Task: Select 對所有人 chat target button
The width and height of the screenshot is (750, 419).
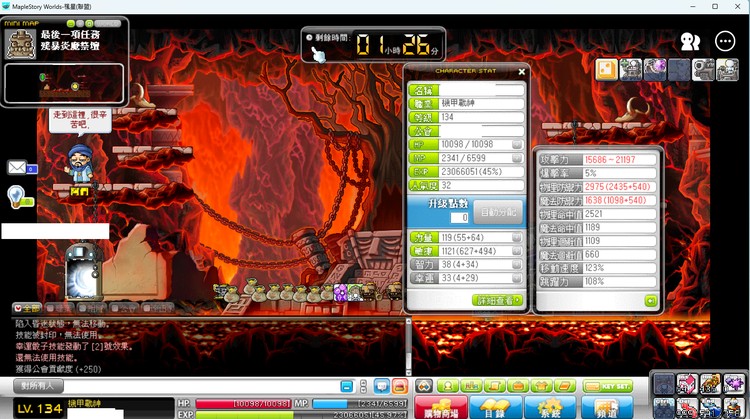Action: point(38,386)
